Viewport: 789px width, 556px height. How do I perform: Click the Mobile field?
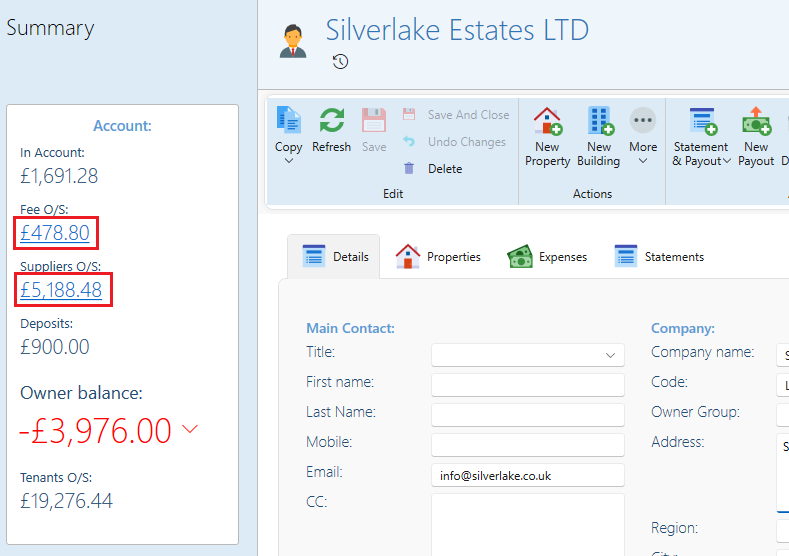[528, 445]
